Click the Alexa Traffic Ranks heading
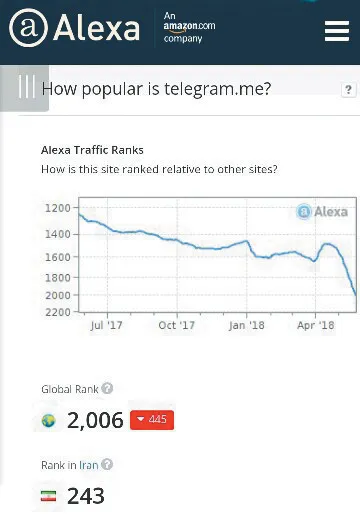This screenshot has width=360, height=514. pyautogui.click(x=92, y=150)
